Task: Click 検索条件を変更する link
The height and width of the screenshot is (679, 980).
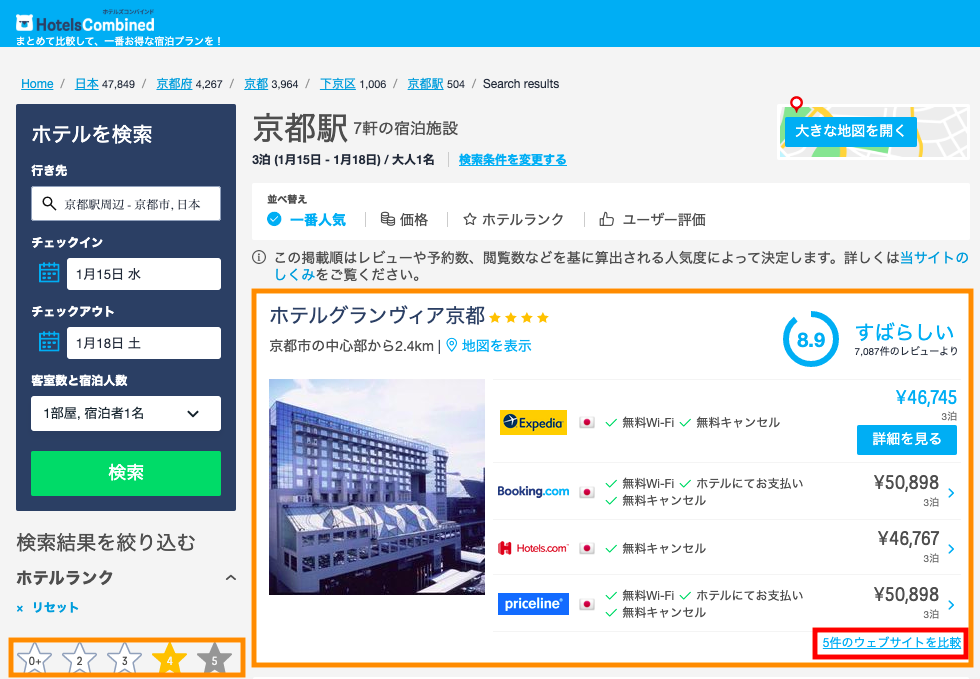Action: click(512, 160)
